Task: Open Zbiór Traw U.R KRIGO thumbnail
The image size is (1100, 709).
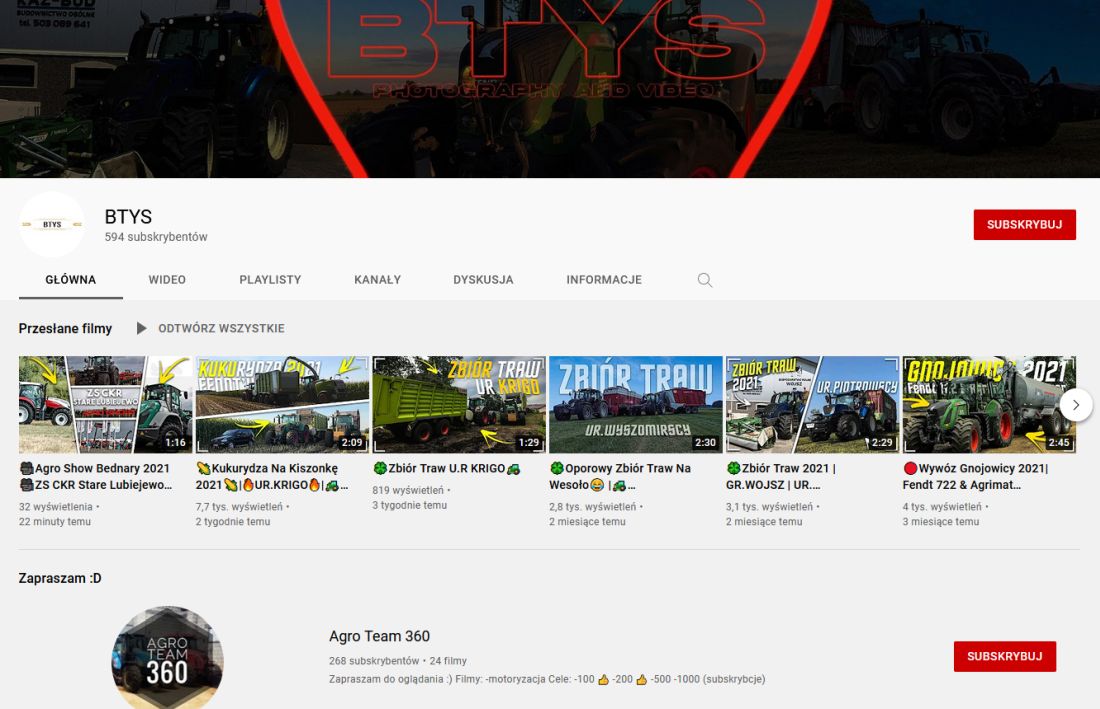Action: pyautogui.click(x=459, y=405)
